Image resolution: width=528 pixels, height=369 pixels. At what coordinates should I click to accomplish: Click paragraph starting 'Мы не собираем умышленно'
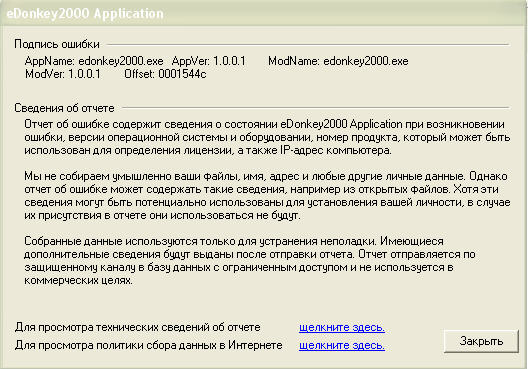click(267, 196)
